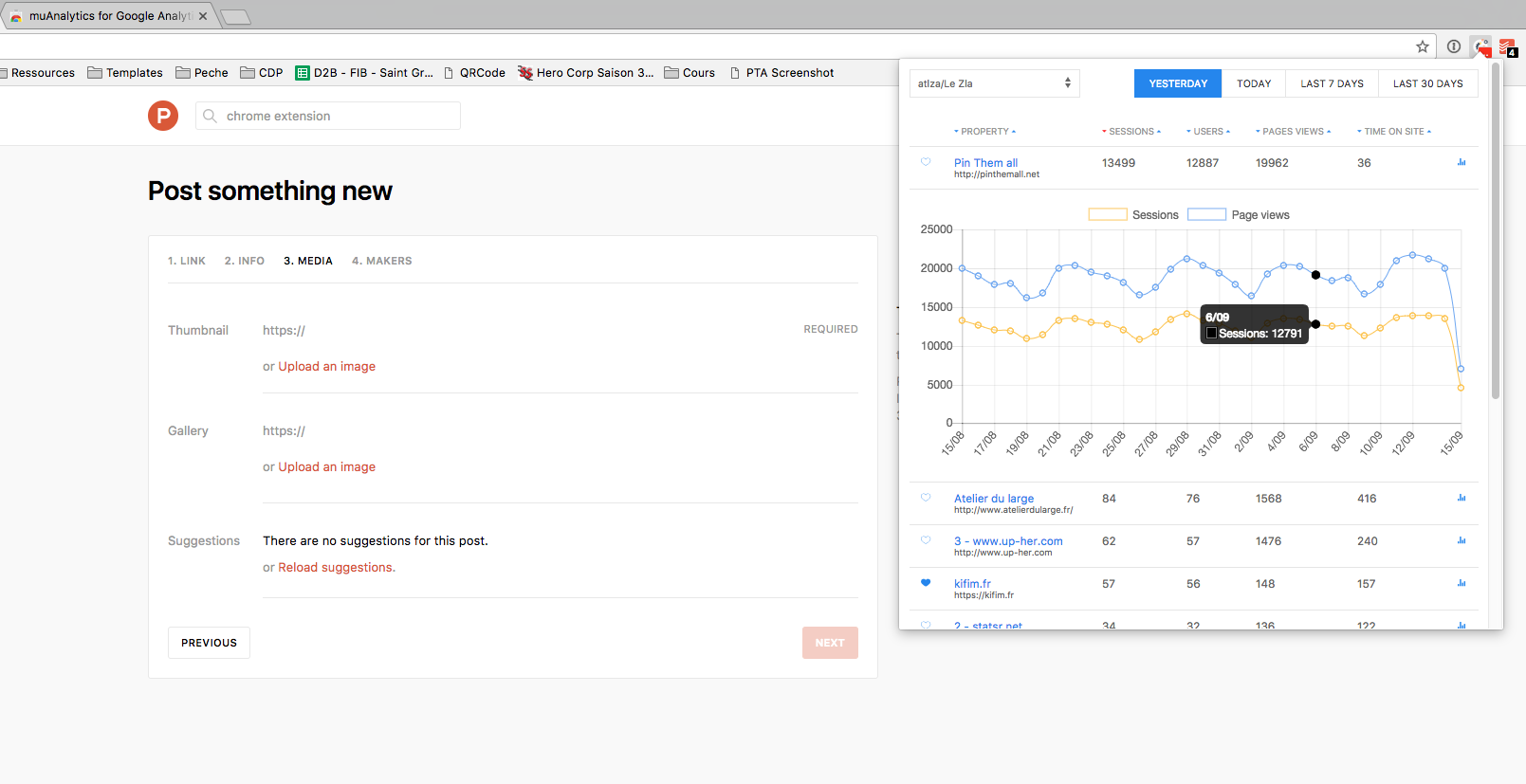
Task: Go to step 1. LINK
Action: 187,261
